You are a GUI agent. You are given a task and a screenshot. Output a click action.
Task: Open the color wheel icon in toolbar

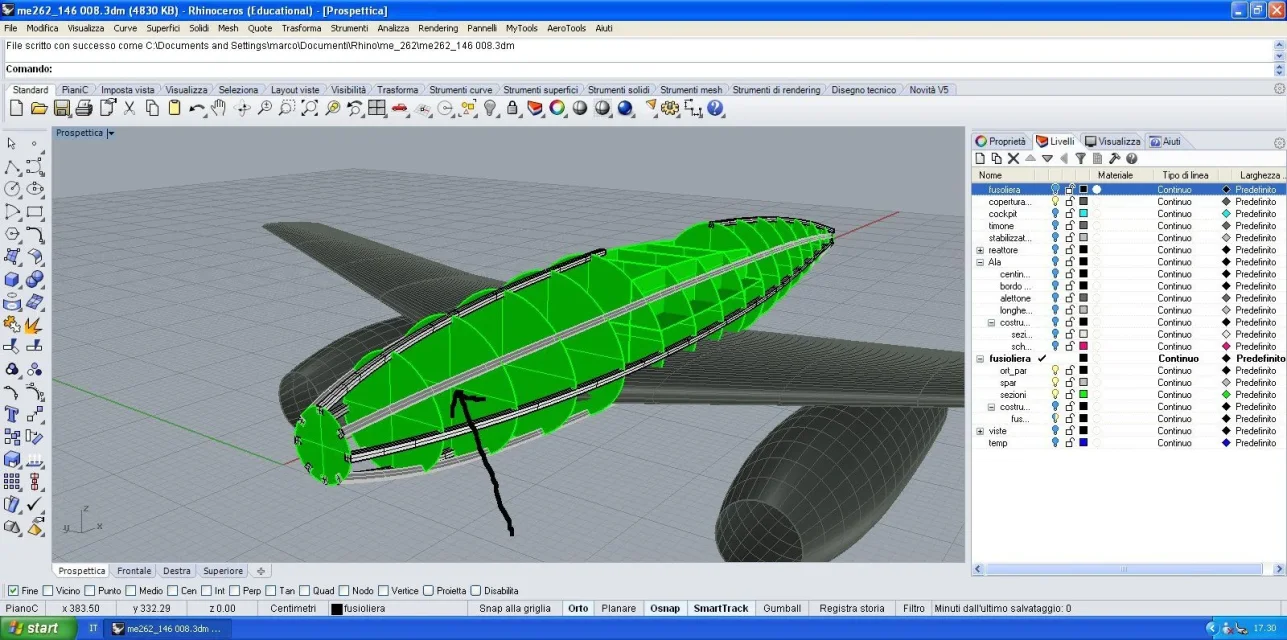pos(557,108)
